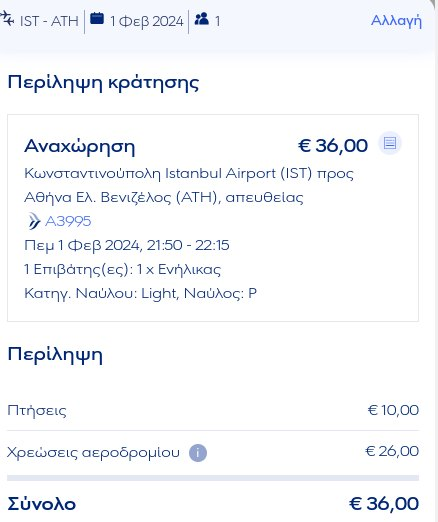Click the Περίληψη κράτησης heading
This screenshot has height=522, width=438.
coord(103,82)
